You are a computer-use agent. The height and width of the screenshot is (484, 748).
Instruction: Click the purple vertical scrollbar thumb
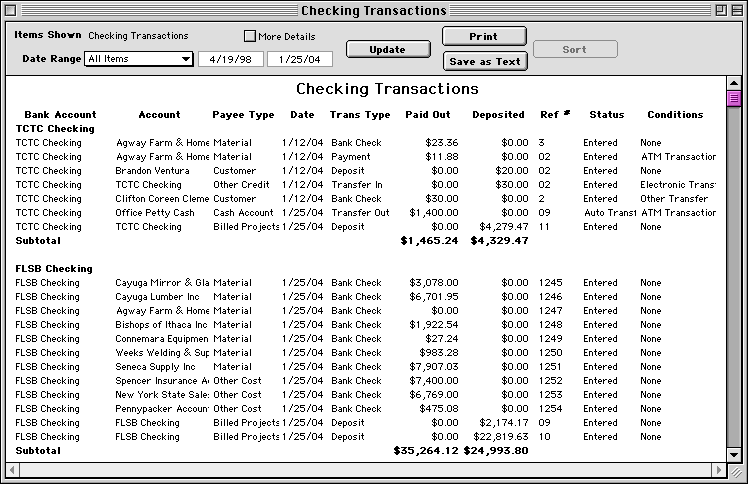click(734, 98)
